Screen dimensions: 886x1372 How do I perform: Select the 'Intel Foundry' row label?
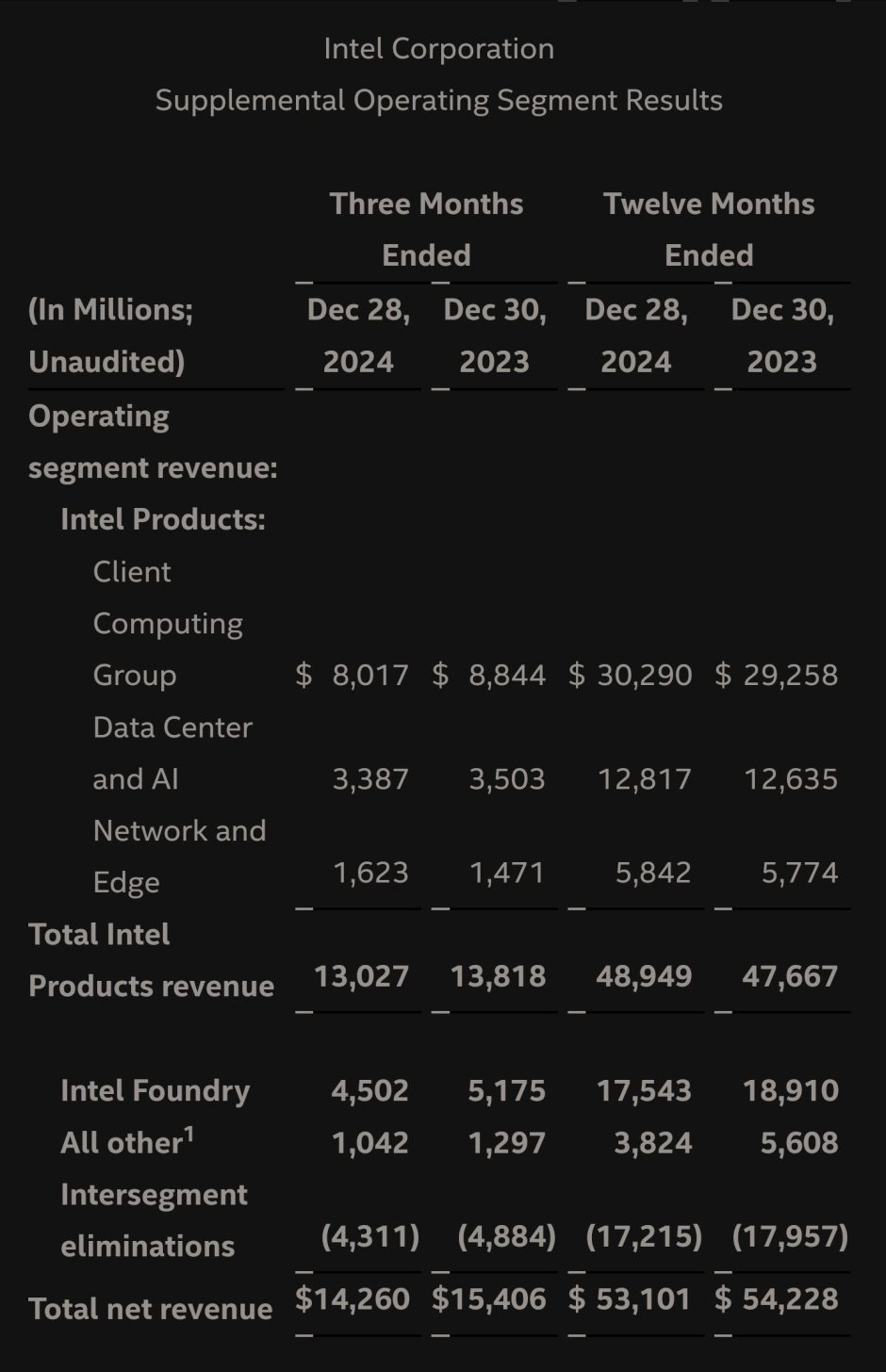tap(156, 1090)
